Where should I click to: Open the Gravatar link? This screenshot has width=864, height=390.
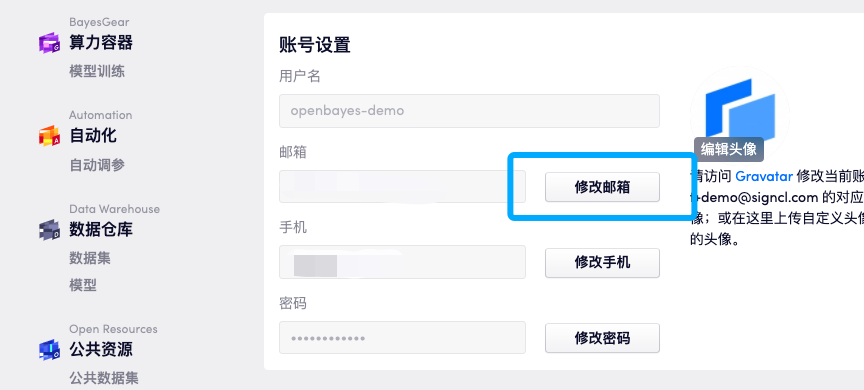tap(764, 176)
